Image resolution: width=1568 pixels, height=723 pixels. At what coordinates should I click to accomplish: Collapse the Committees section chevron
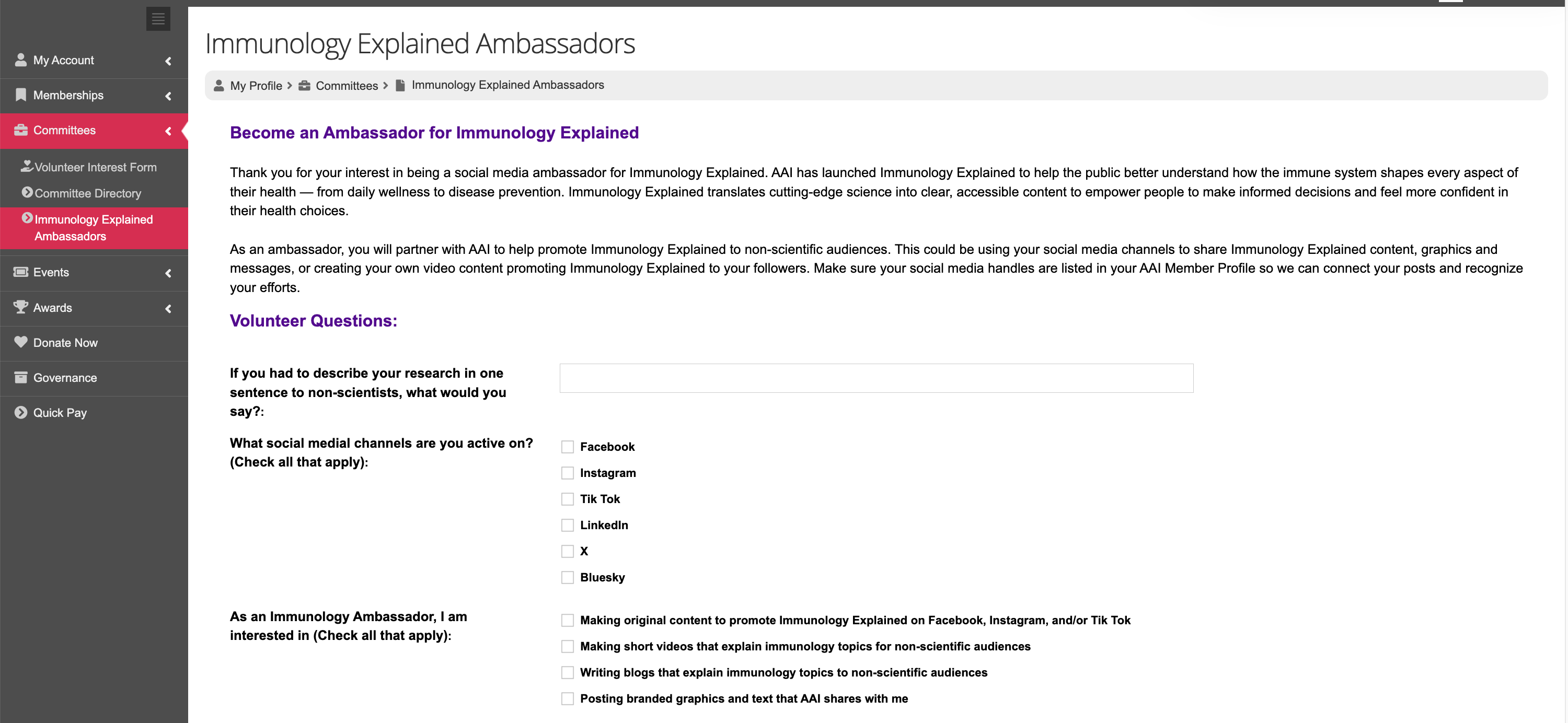pyautogui.click(x=168, y=131)
